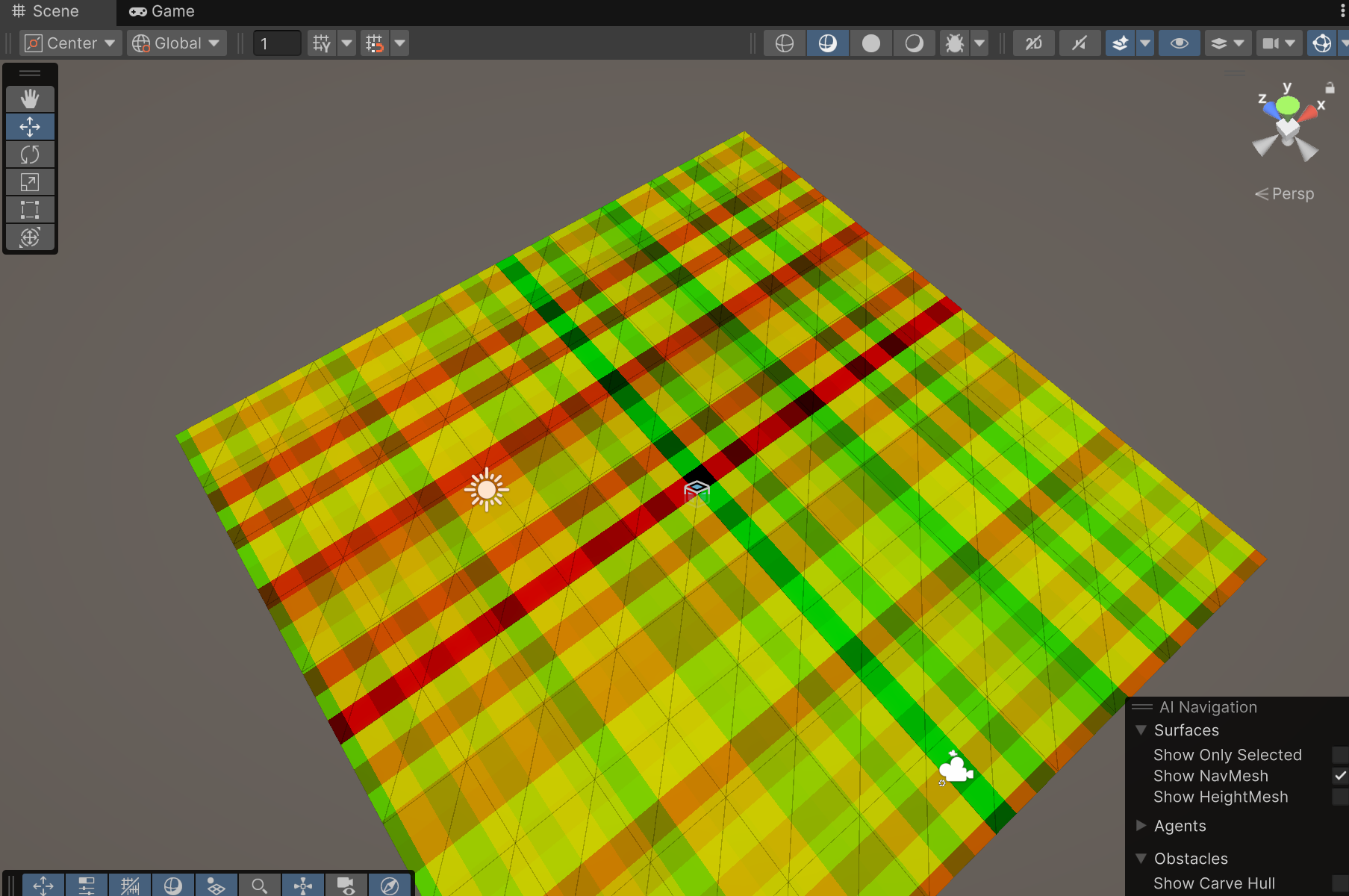Switch to Shaded draw mode
The height and width of the screenshot is (896, 1349).
[915, 43]
